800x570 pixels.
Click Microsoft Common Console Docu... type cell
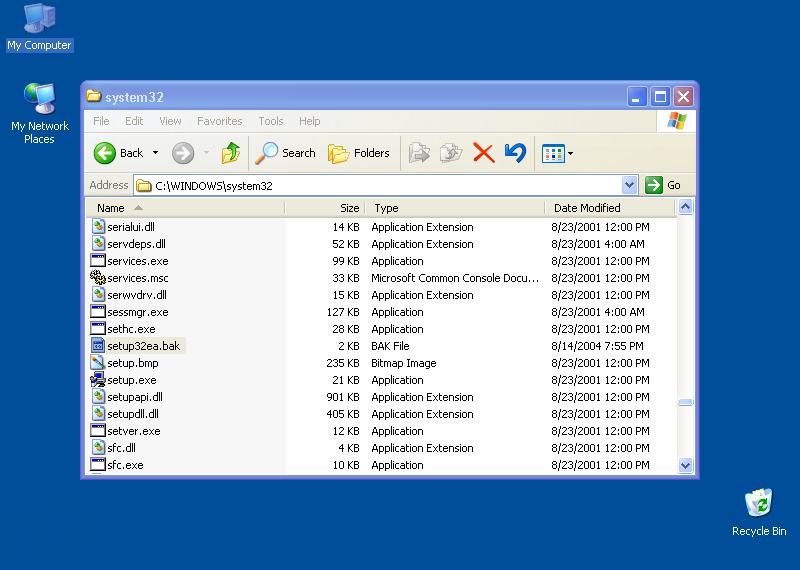(455, 278)
